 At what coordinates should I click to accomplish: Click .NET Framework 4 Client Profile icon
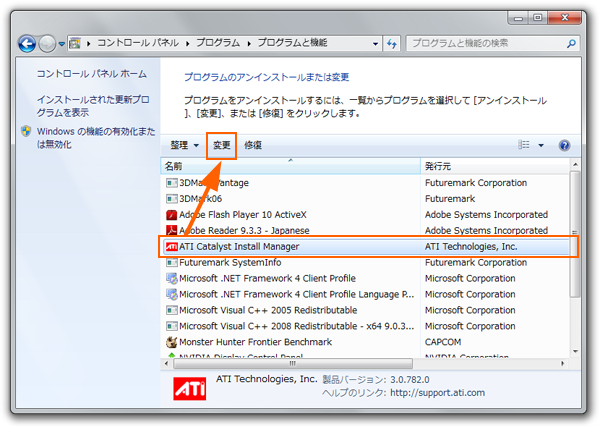(x=171, y=278)
